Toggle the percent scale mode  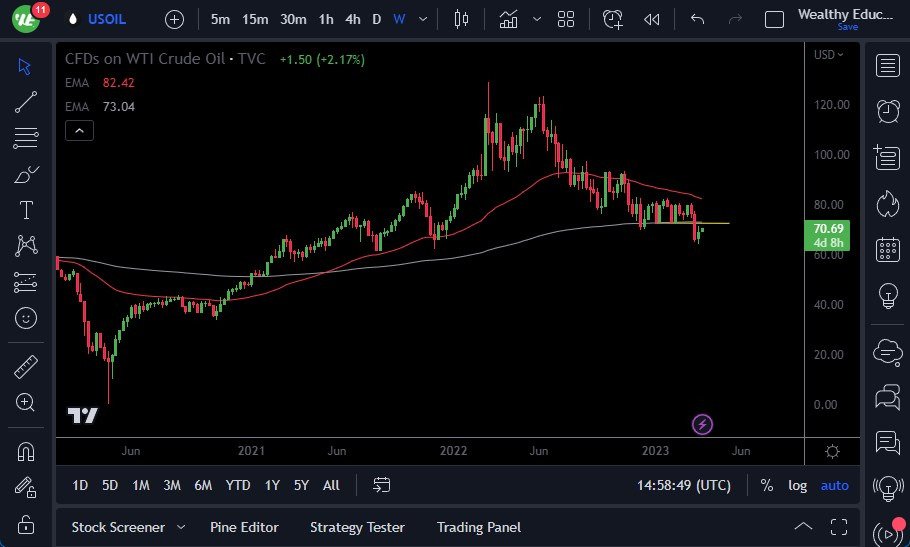pyautogui.click(x=767, y=486)
